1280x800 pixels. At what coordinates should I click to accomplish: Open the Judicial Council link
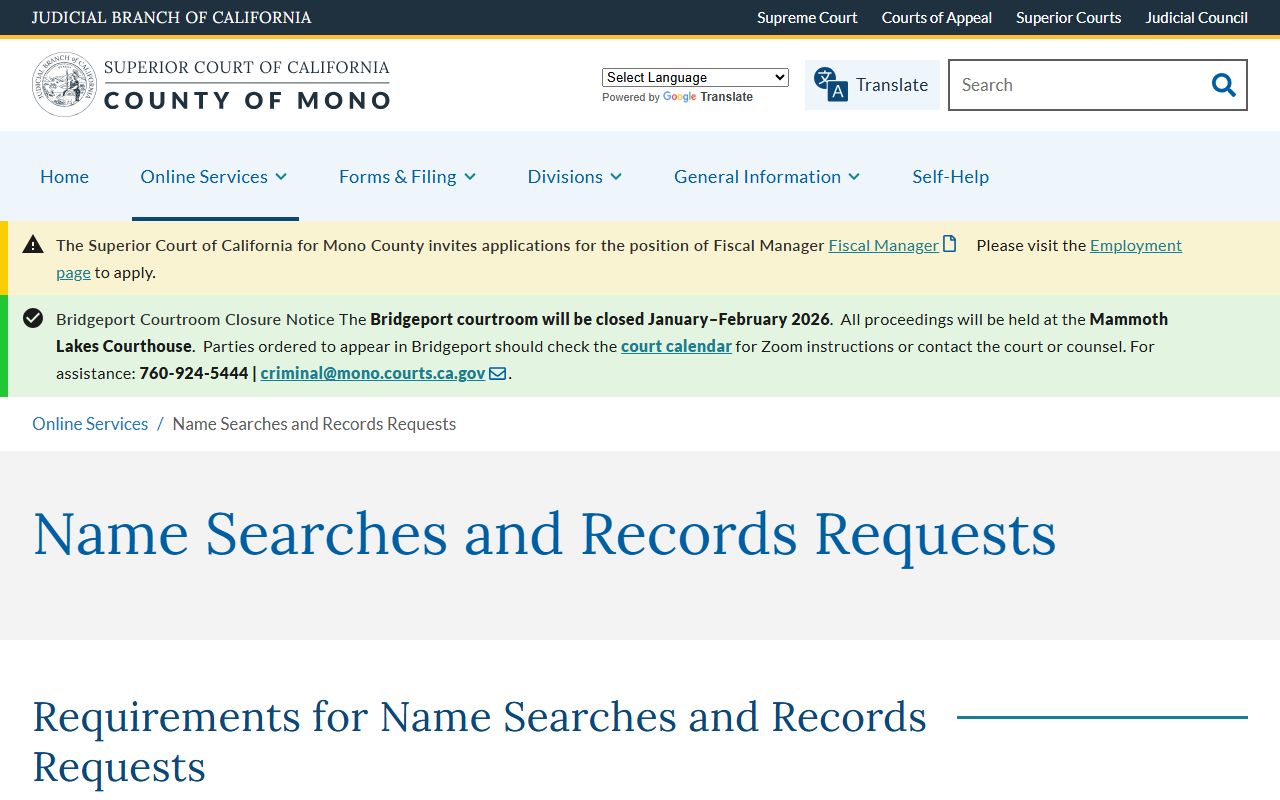[1196, 17]
